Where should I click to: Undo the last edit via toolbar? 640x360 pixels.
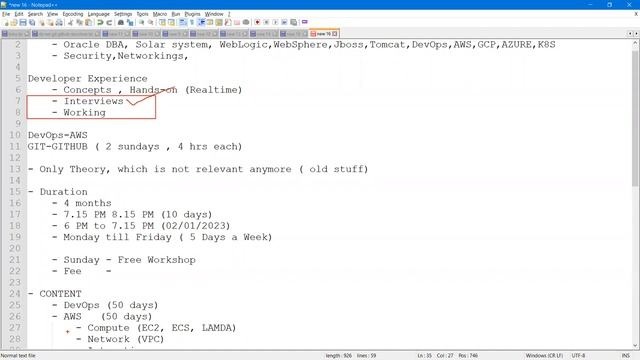pyautogui.click(x=100, y=22)
